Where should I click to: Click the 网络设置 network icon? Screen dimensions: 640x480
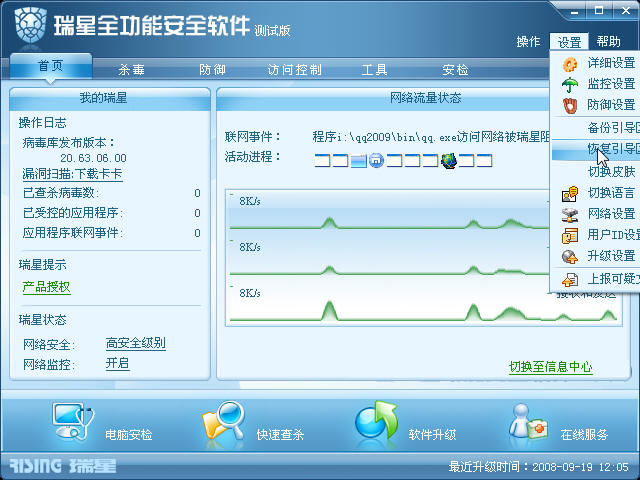click(x=570, y=215)
